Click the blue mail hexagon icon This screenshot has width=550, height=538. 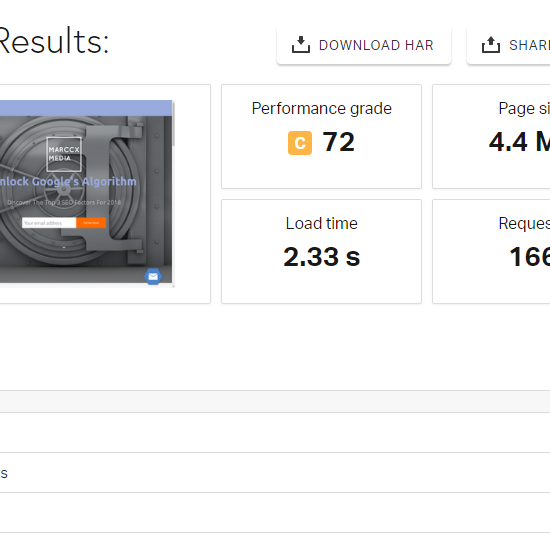pos(153,276)
